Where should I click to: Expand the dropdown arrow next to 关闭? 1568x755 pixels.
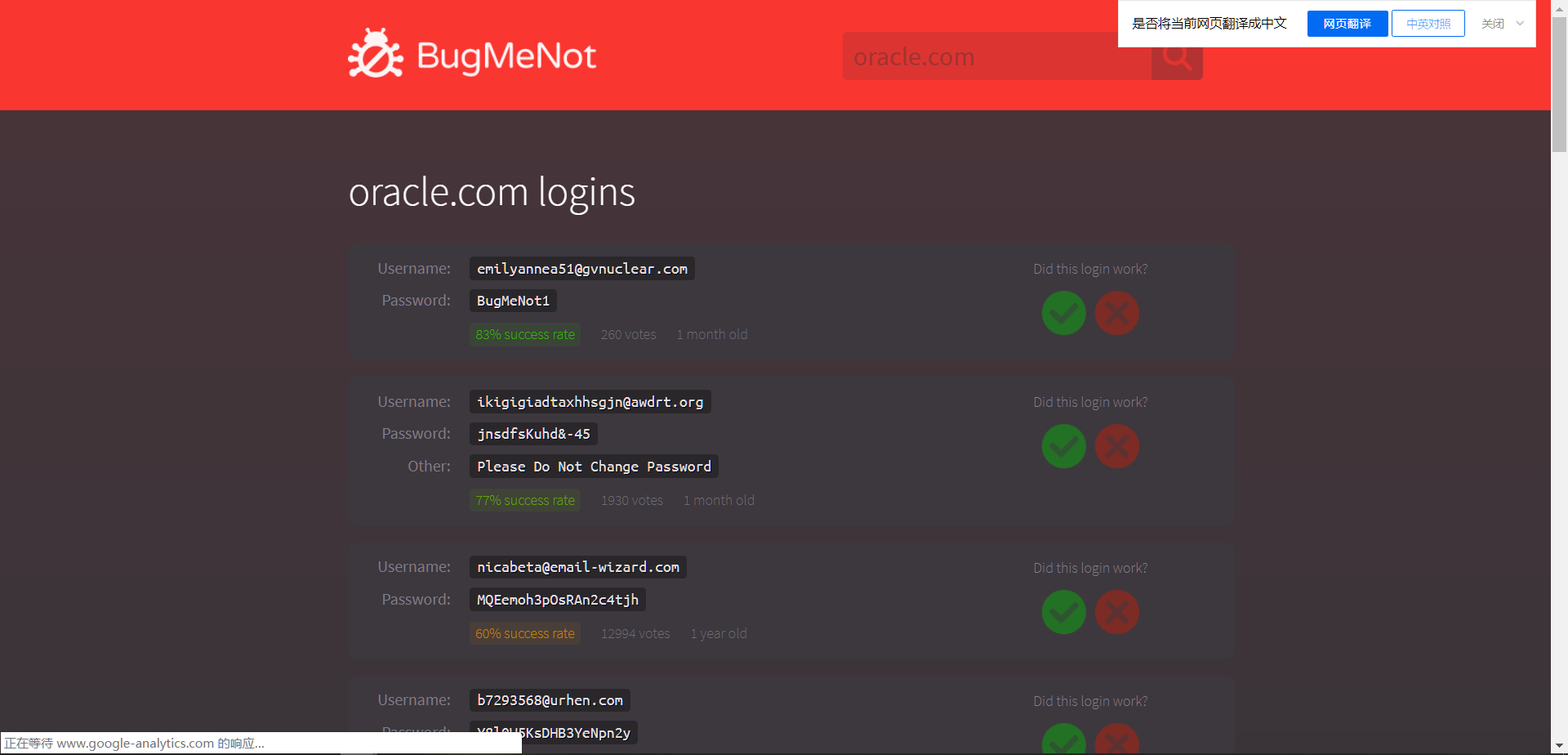(x=1520, y=24)
